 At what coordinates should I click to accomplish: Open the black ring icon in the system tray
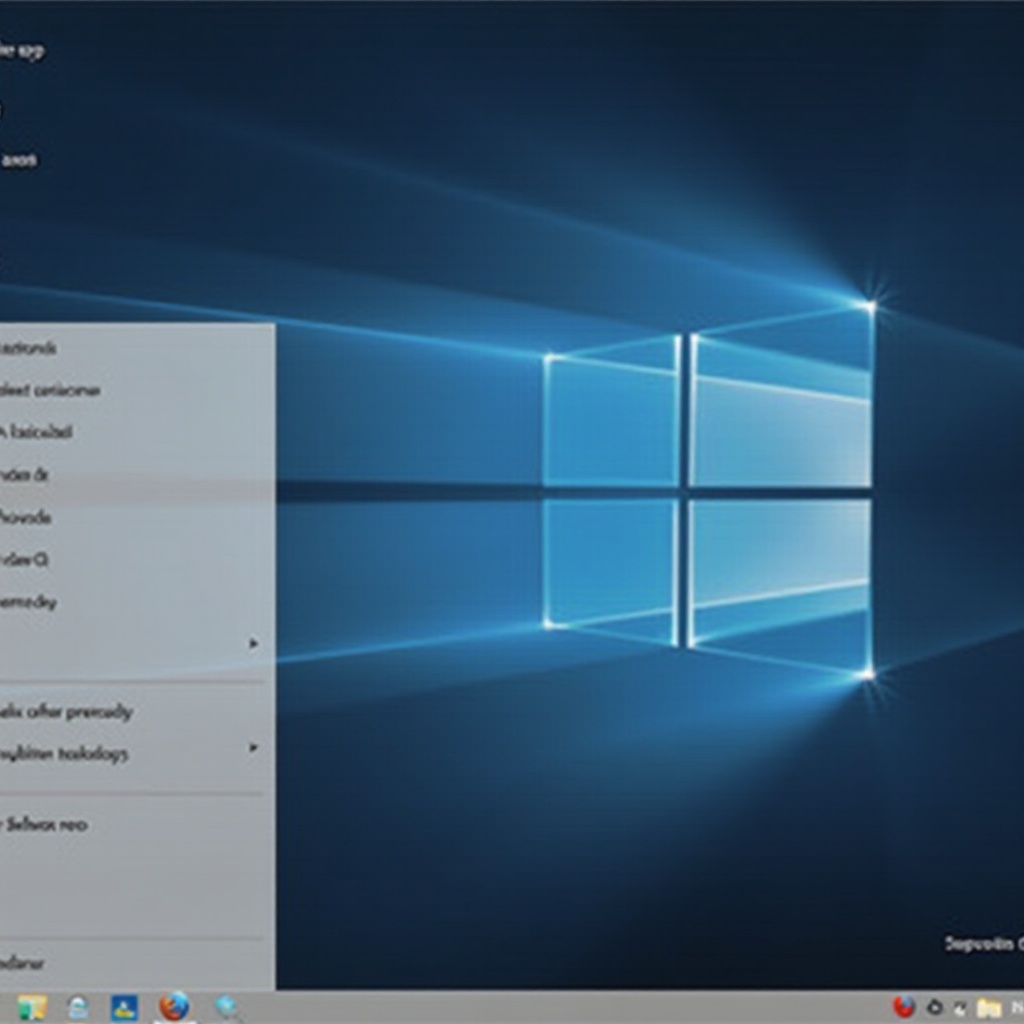pos(935,1007)
